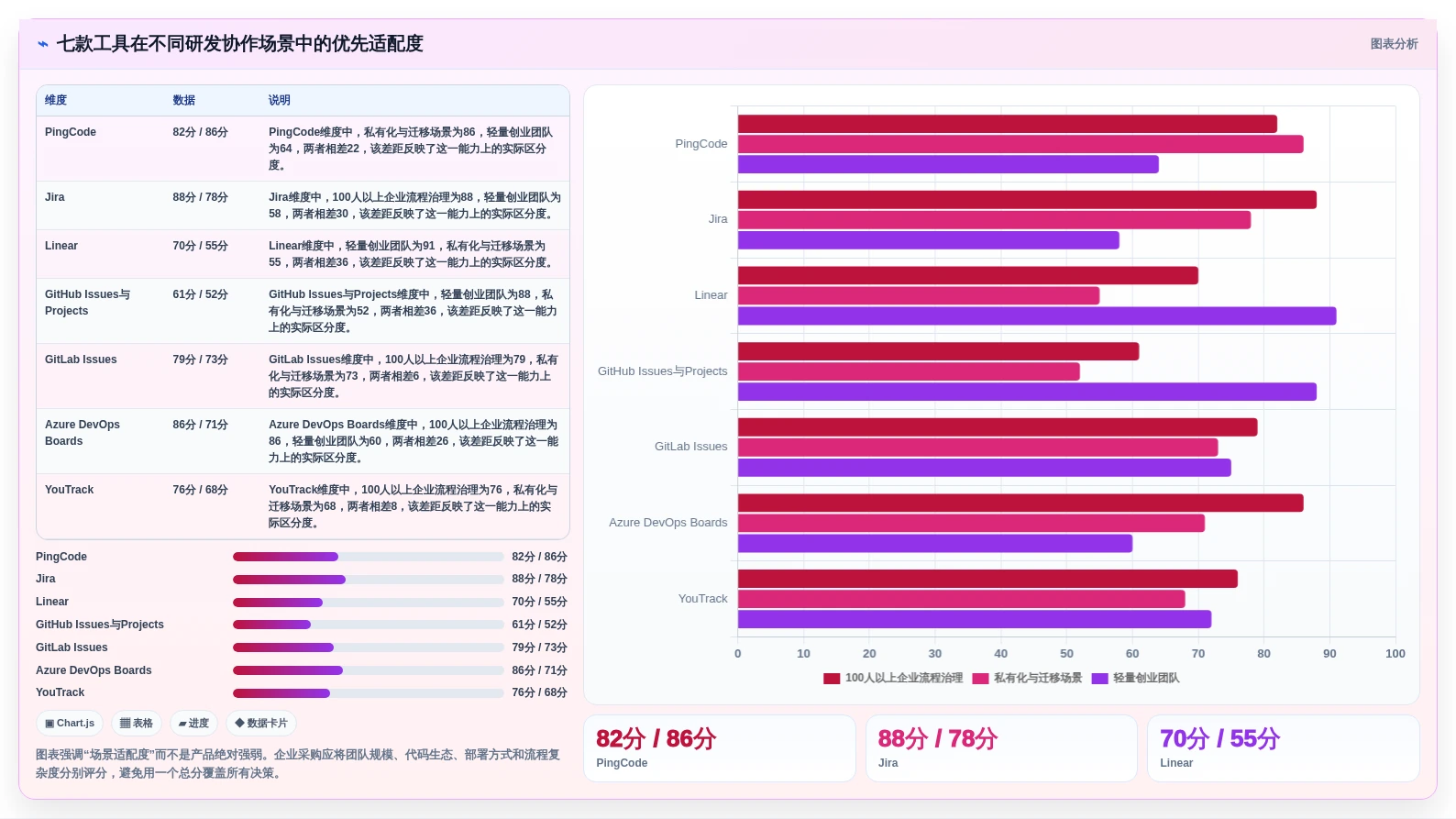Image resolution: width=1456 pixels, height=819 pixels.
Task: Toggle the 私有化与迁移场景 legend swatch
Action: tap(980, 679)
